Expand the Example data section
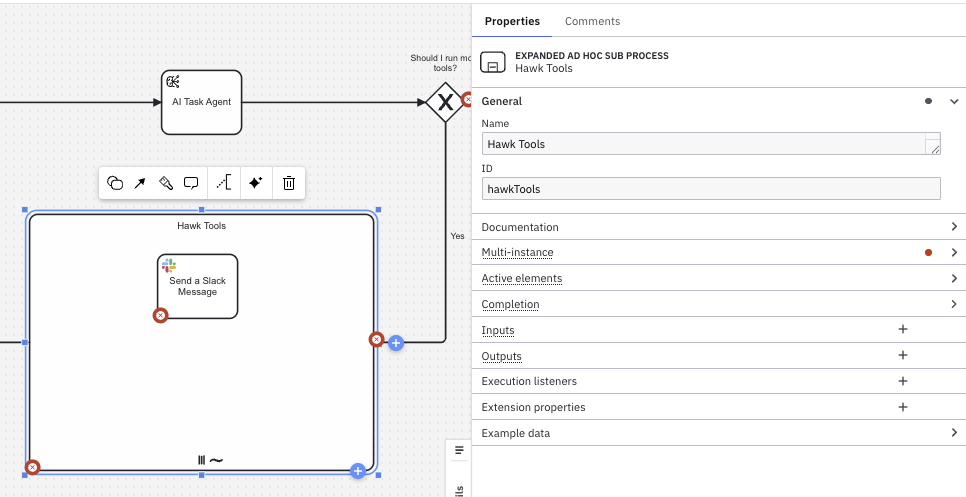Image resolution: width=966 pixels, height=497 pixels. tap(954, 433)
